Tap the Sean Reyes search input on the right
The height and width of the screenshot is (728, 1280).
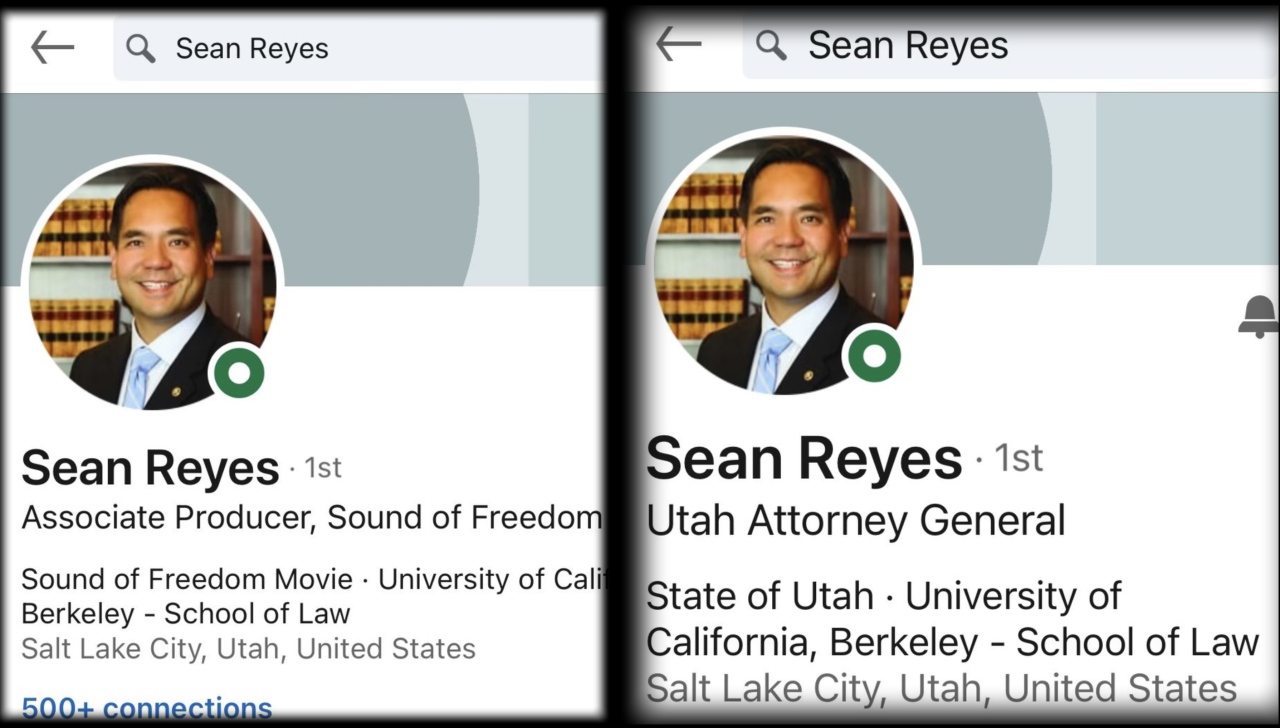tap(908, 44)
